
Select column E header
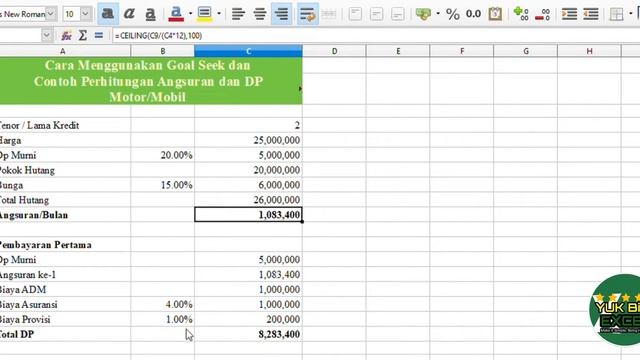pyautogui.click(x=398, y=51)
